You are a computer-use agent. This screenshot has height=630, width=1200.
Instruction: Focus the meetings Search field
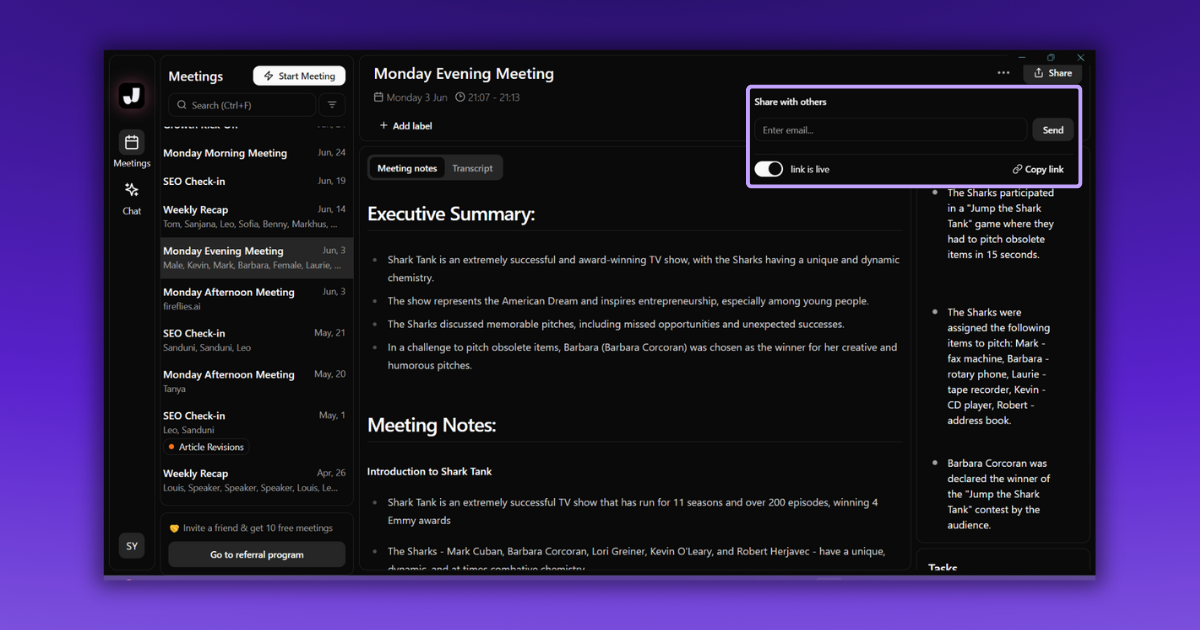click(x=242, y=105)
